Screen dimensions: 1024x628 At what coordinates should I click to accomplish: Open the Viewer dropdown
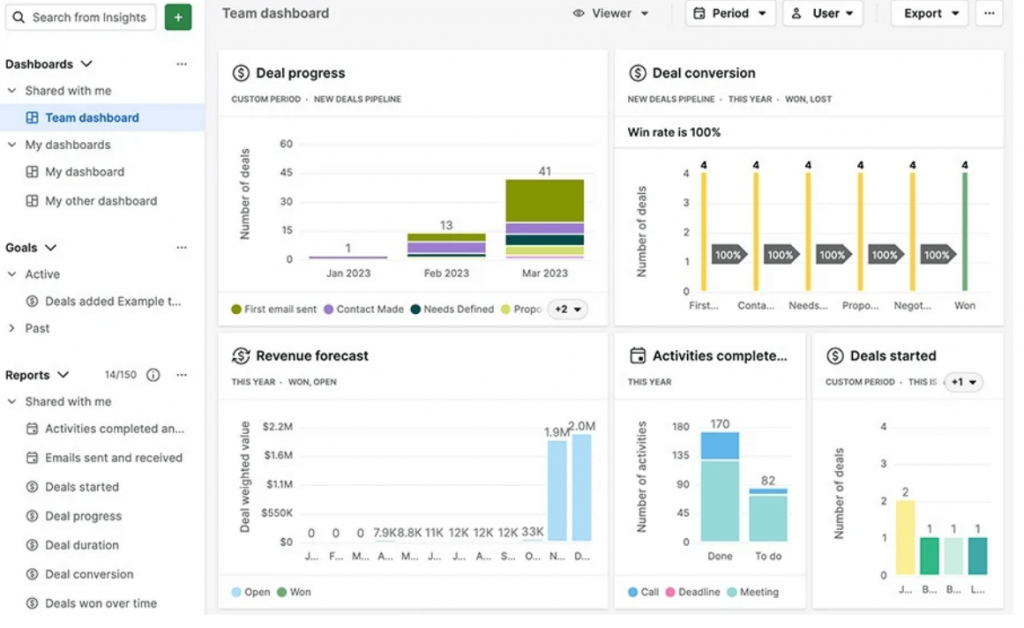[x=611, y=13]
